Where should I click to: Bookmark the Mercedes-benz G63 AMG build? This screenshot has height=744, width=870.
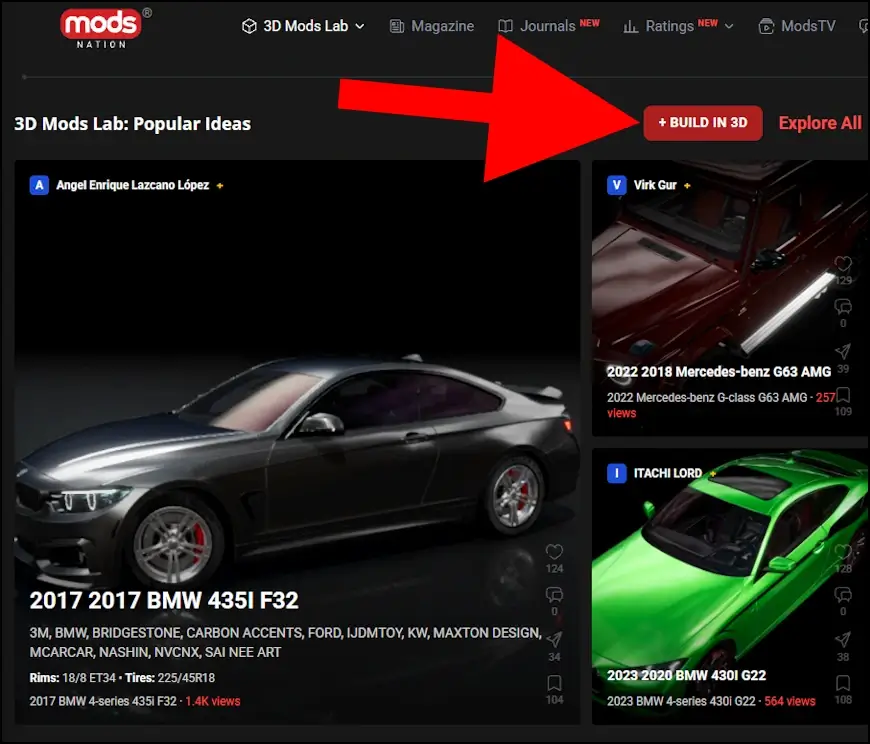click(843, 395)
